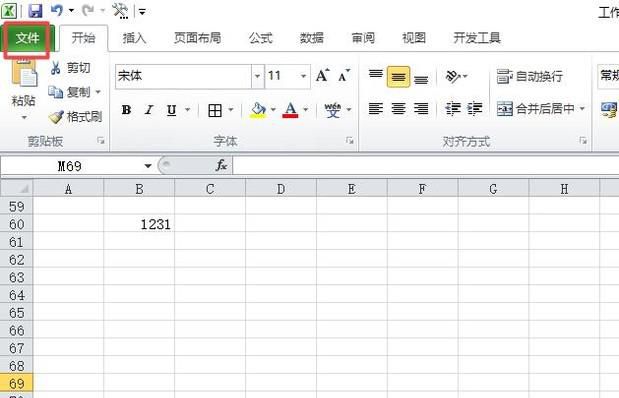Click the increase font size icon
619x398 pixels.
[322, 75]
